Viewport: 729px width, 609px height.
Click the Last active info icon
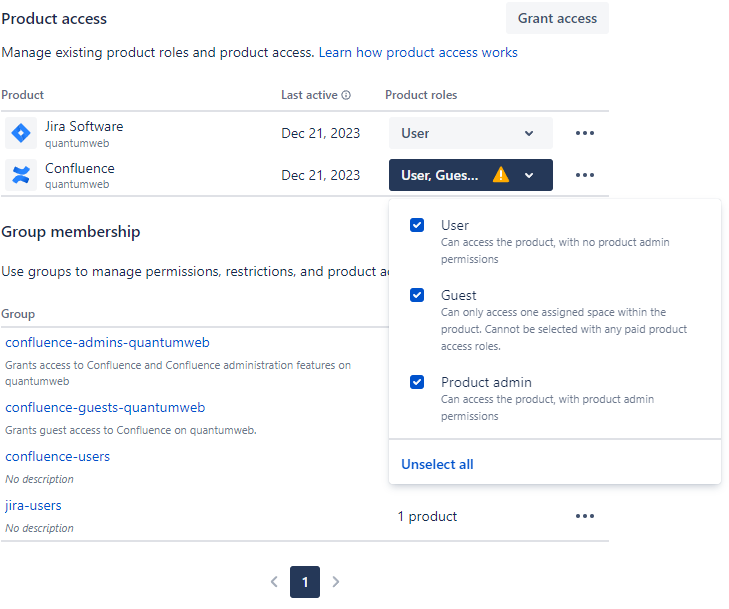click(346, 95)
